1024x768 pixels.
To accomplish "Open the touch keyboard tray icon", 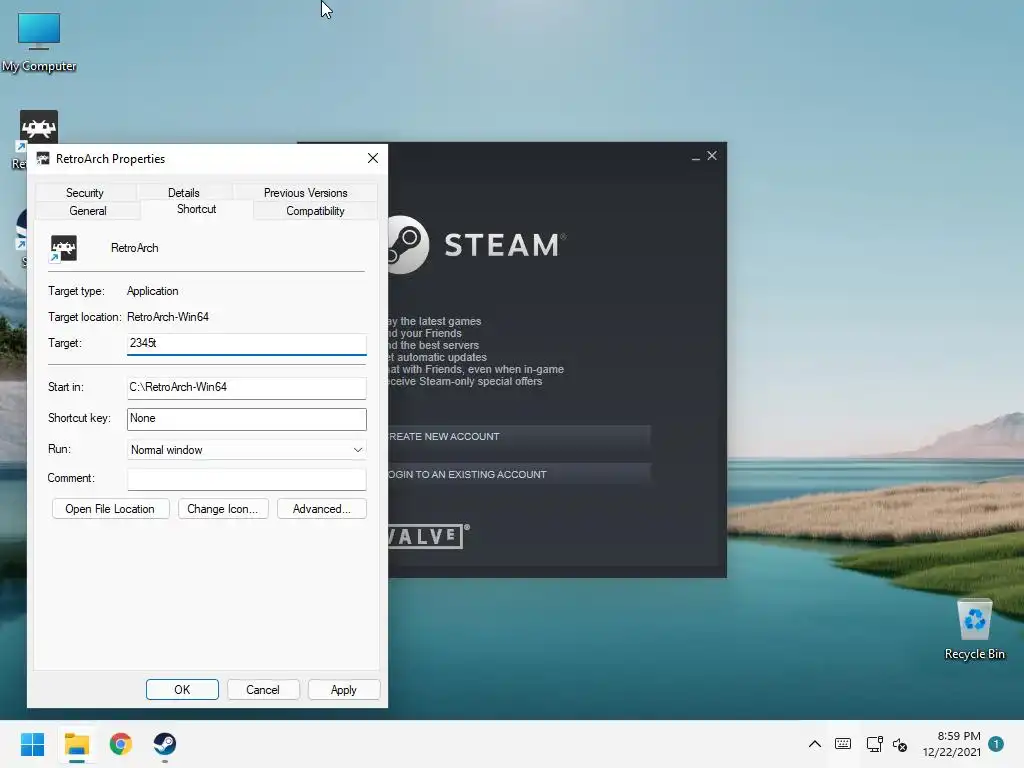I will (843, 744).
